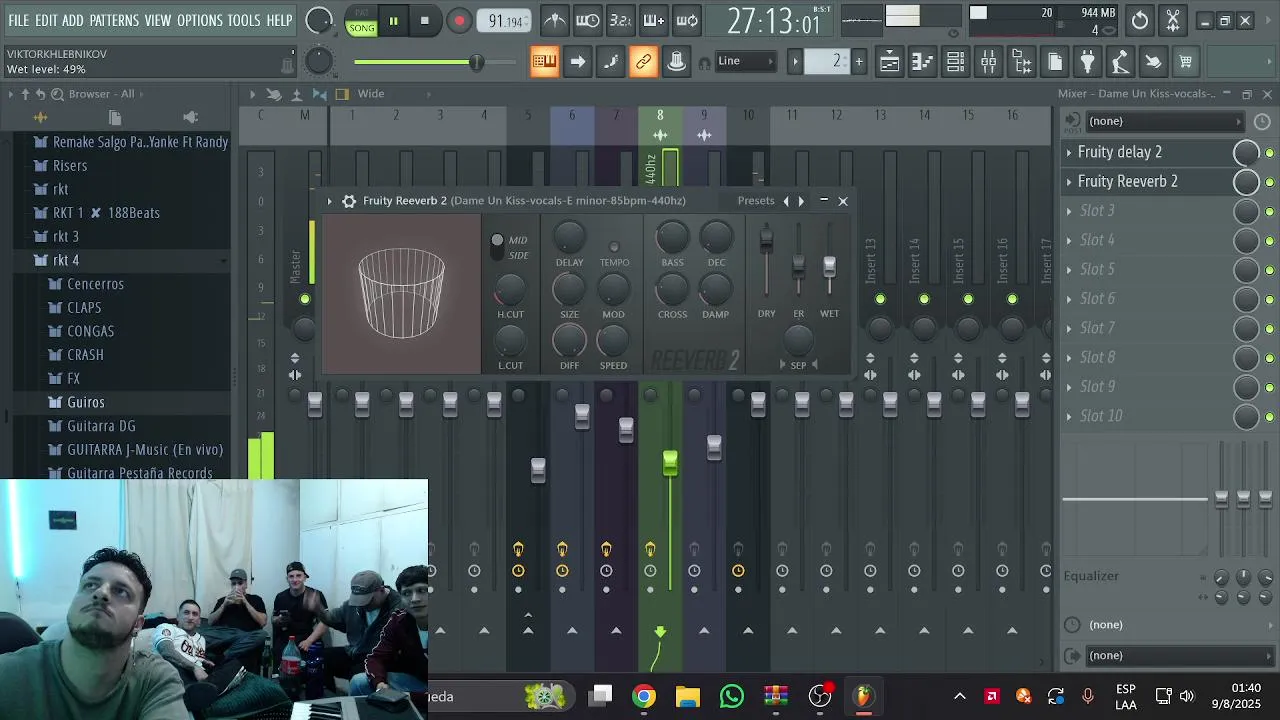Click the stamp hat icon
Viewport: 1280px width, 720px height.
[677, 61]
